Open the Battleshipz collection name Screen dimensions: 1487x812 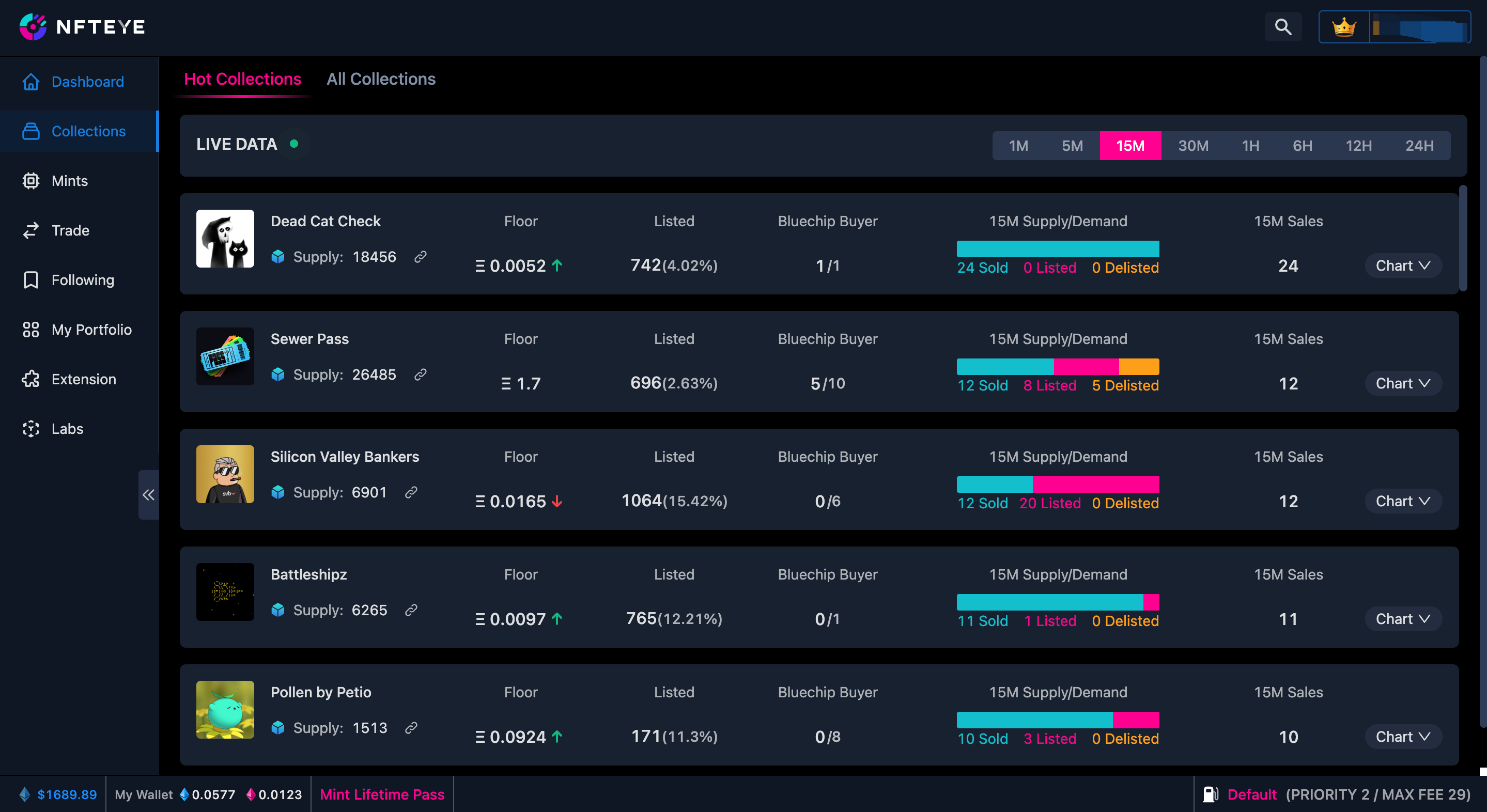[308, 574]
